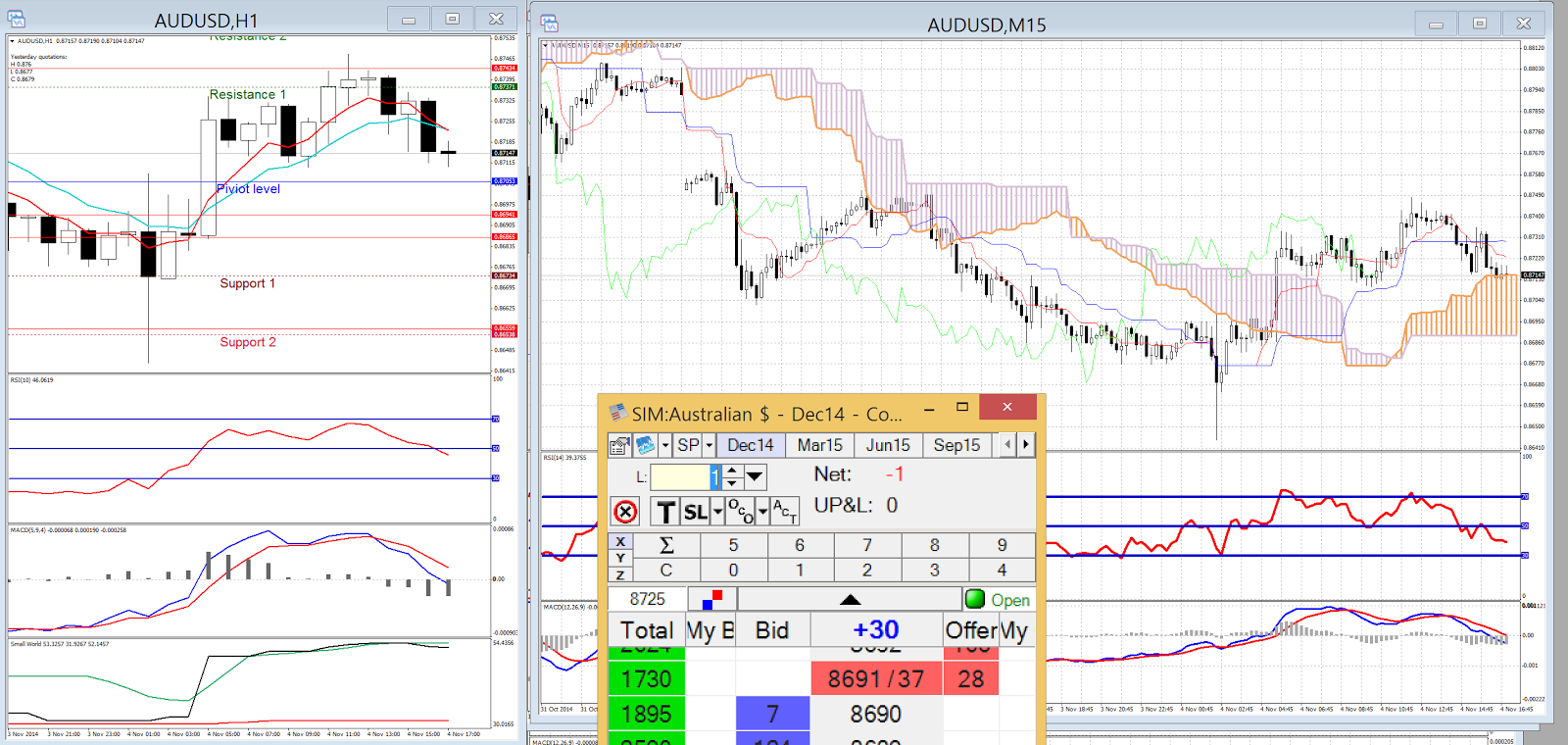
Task: Click the RSI(10) 46.0619 indicator label
Action: click(x=32, y=379)
